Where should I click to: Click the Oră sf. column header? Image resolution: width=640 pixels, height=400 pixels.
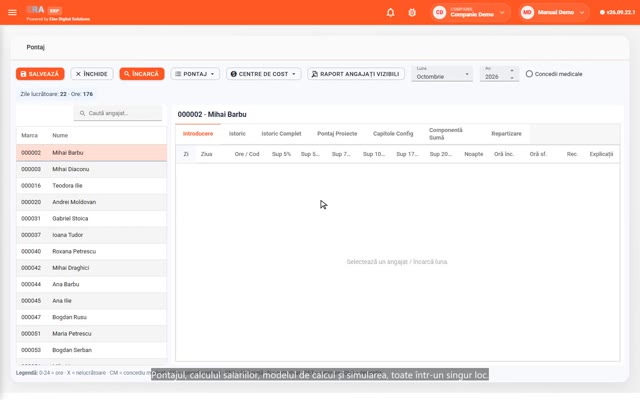pyautogui.click(x=538, y=154)
